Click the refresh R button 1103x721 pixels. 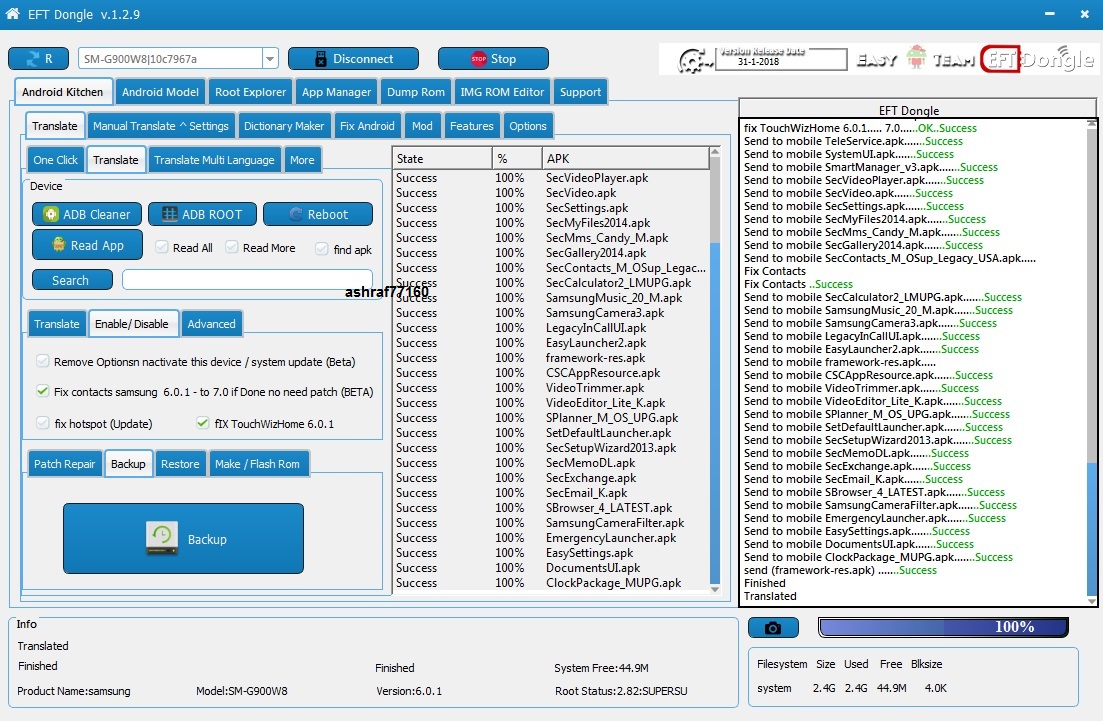pos(39,58)
